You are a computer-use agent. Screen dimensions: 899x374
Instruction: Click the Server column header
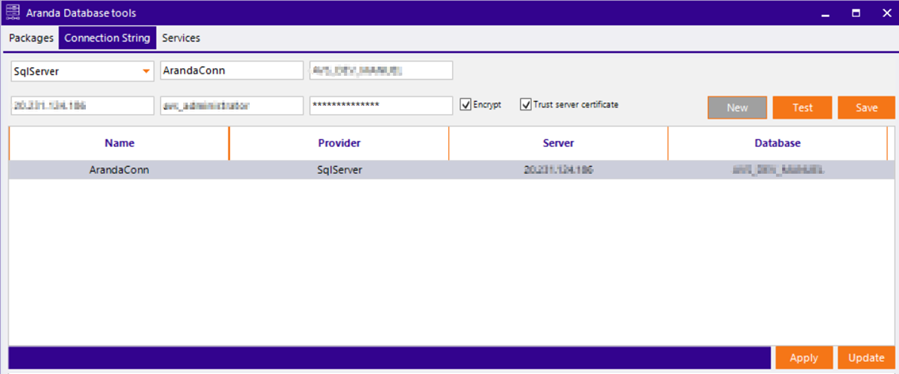pos(558,143)
